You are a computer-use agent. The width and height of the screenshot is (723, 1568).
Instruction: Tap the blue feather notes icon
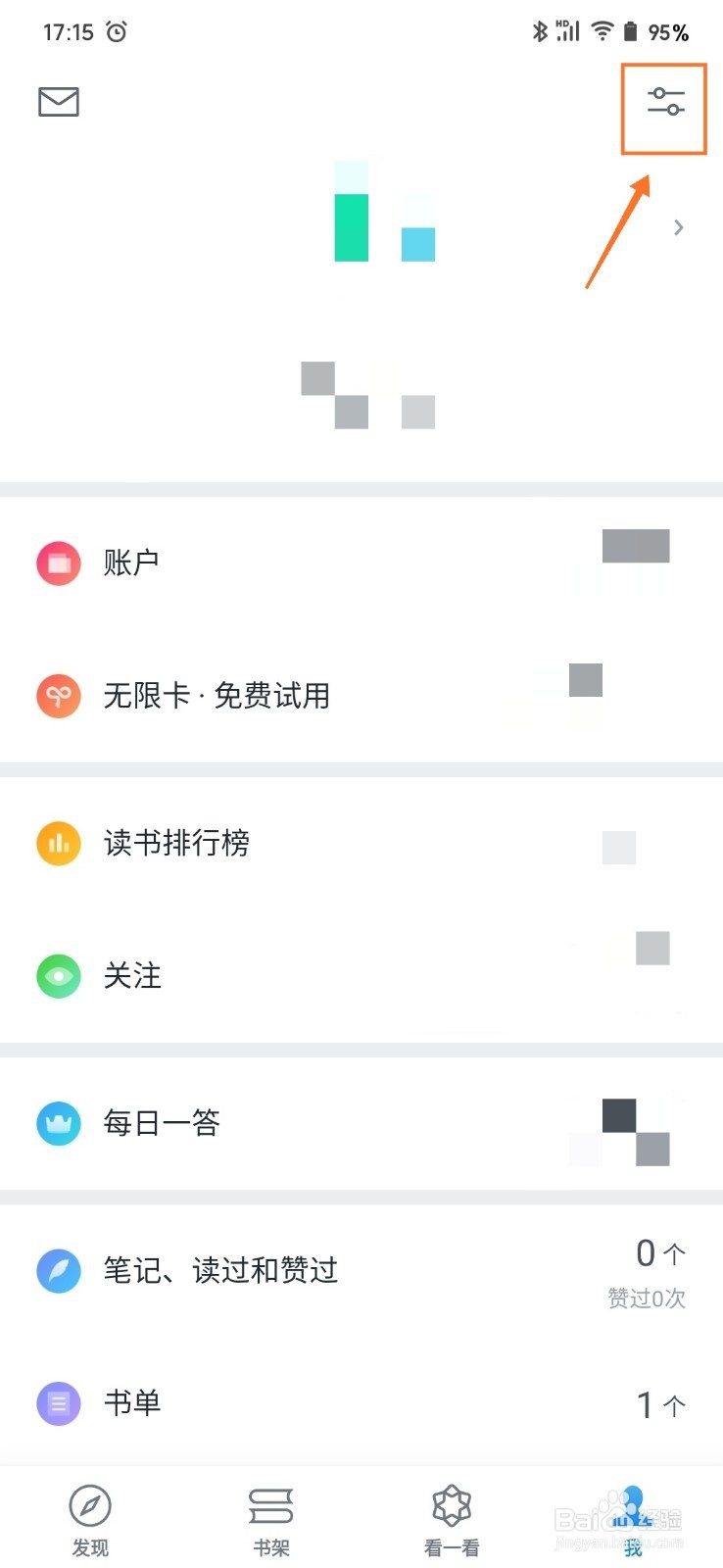59,1270
